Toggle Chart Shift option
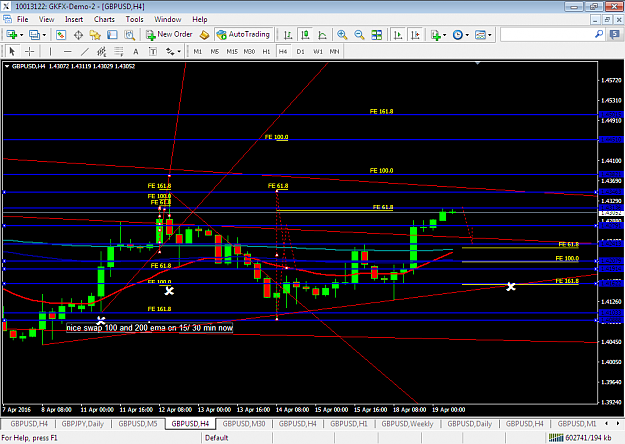Screen dimensions: 625x444 (x=415, y=35)
